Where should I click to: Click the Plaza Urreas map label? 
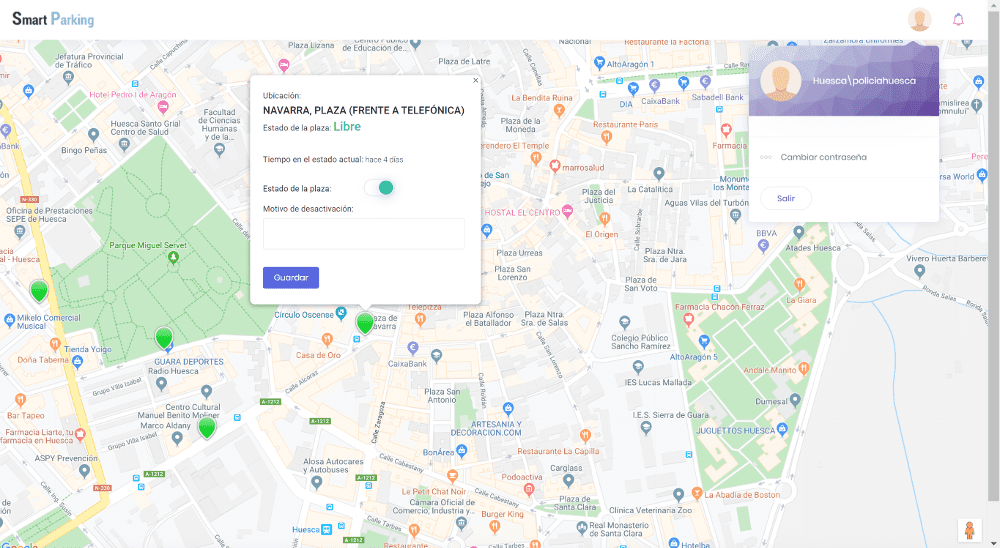coord(519,253)
